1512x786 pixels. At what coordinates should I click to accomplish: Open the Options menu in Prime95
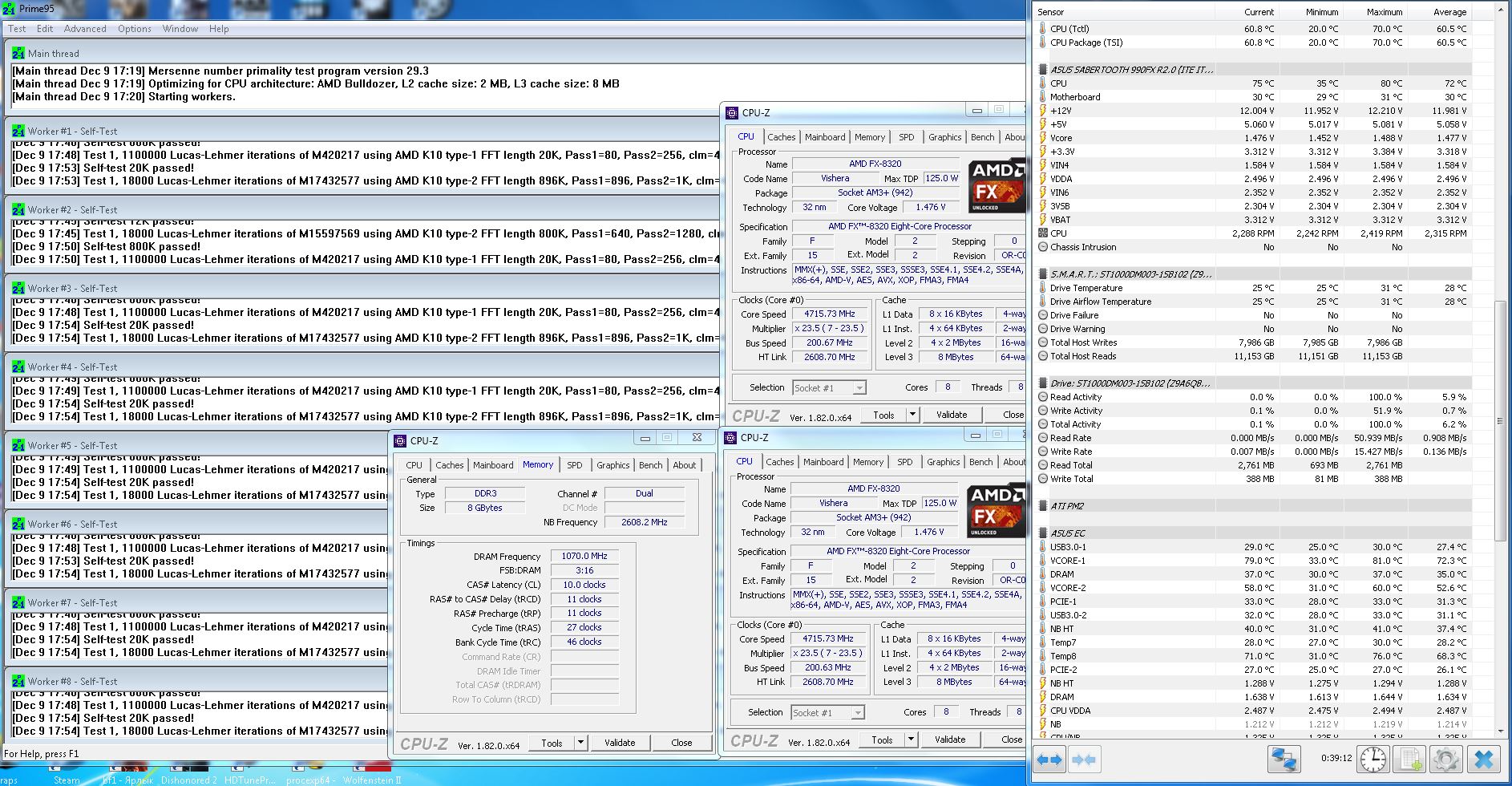tap(135, 29)
